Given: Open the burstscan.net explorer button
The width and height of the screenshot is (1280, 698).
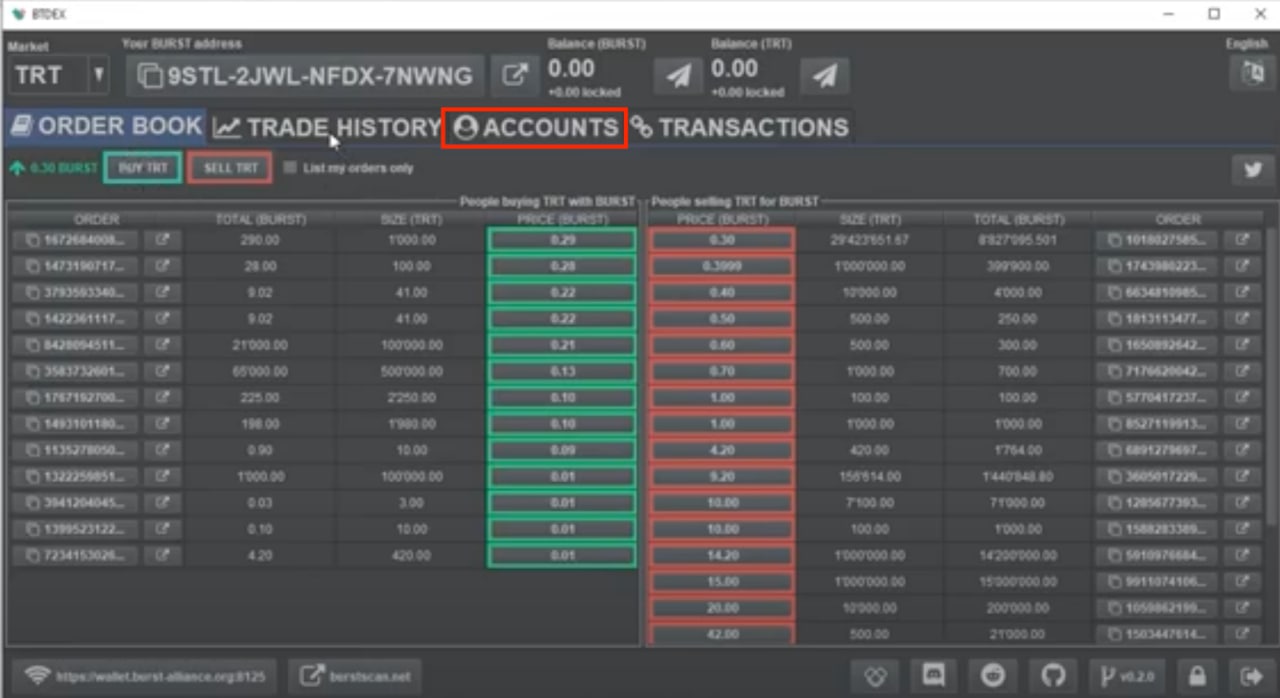Looking at the screenshot, I should [x=354, y=676].
